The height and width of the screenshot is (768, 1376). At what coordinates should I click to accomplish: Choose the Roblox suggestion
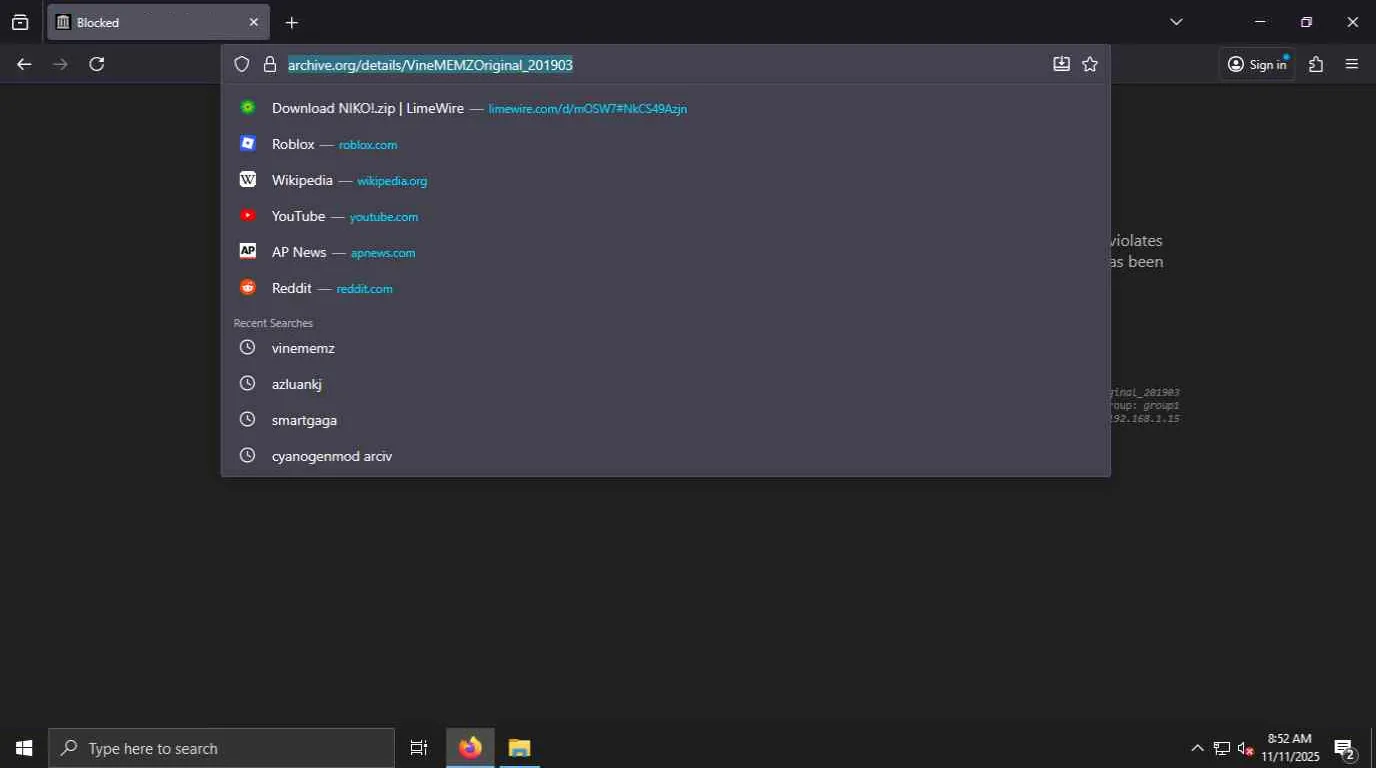(665, 144)
